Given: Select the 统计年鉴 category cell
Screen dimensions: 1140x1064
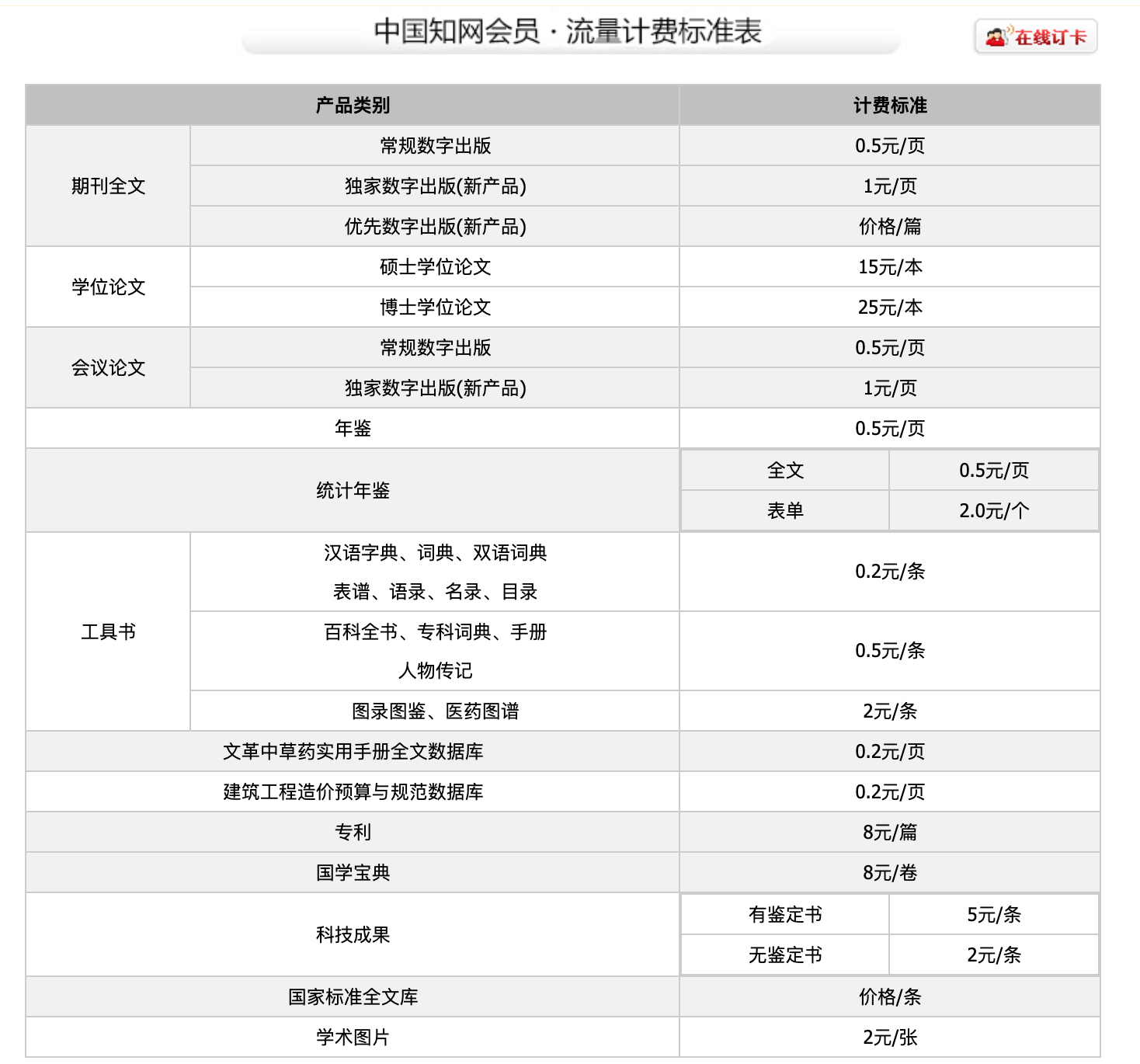Looking at the screenshot, I should click(x=353, y=490).
